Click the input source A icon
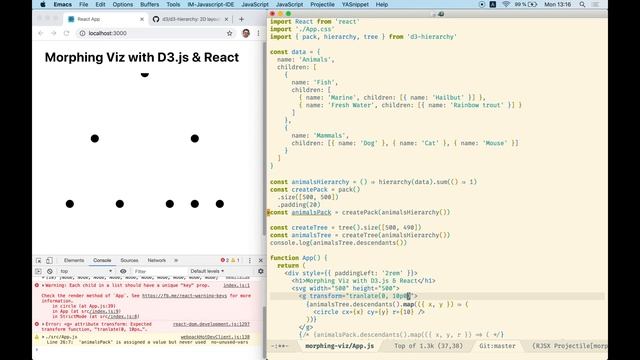Image resolution: width=640 pixels, height=360 pixels. [x=493, y=4]
